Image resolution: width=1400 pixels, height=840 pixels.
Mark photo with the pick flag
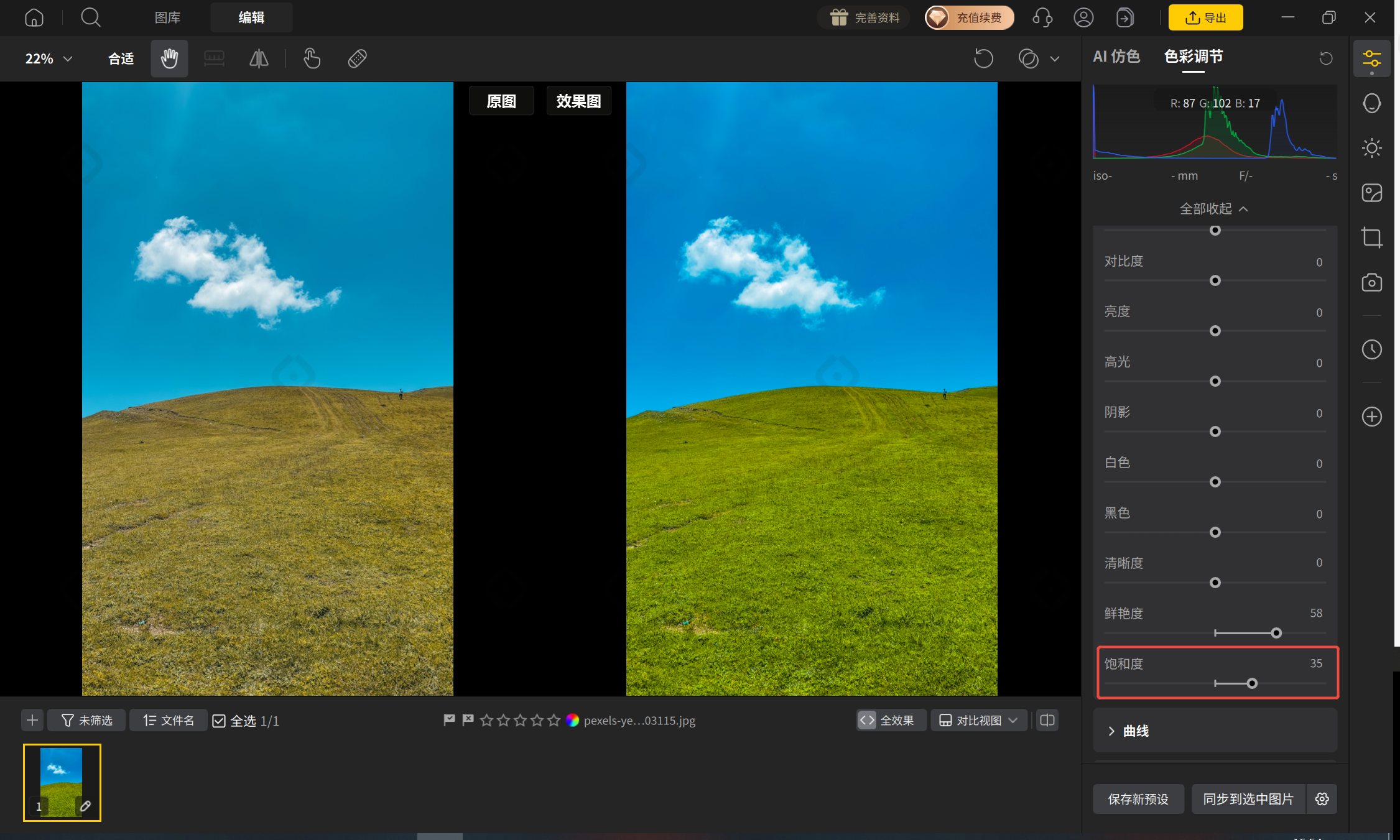[x=449, y=720]
